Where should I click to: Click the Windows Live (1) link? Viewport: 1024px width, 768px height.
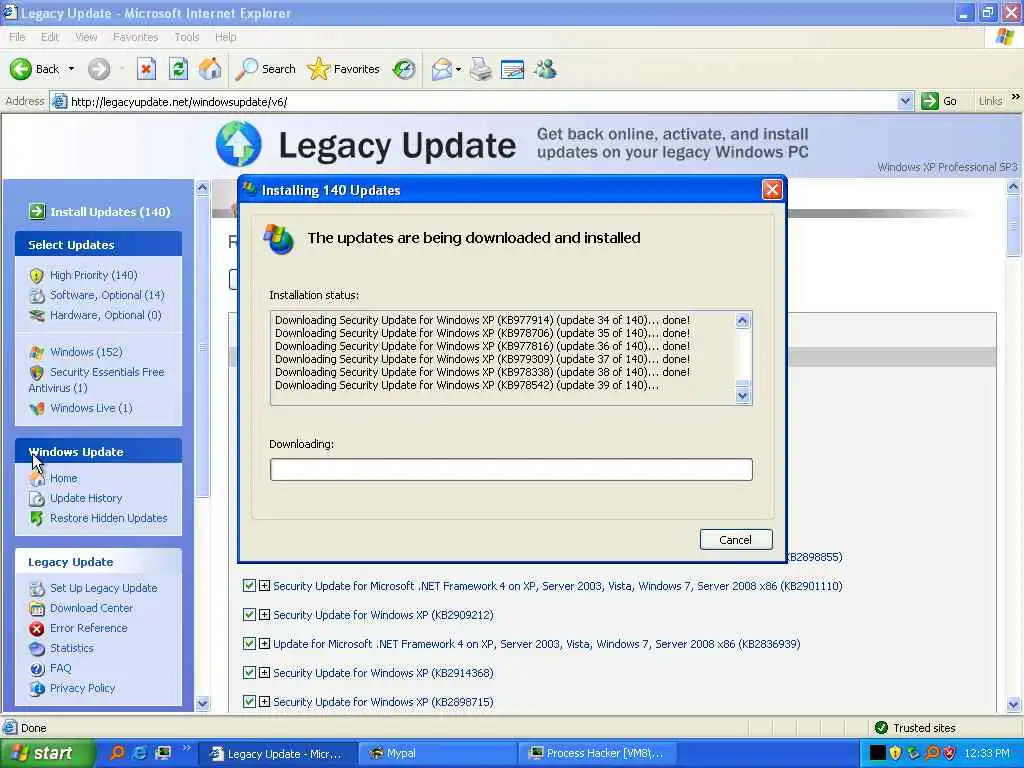(x=91, y=408)
